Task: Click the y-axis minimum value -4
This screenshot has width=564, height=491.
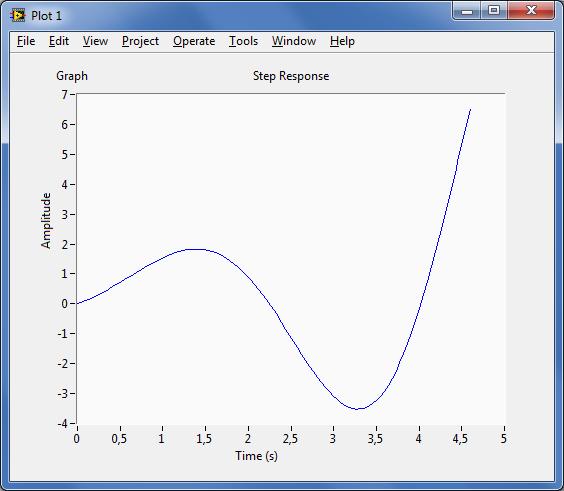Action: [x=62, y=423]
